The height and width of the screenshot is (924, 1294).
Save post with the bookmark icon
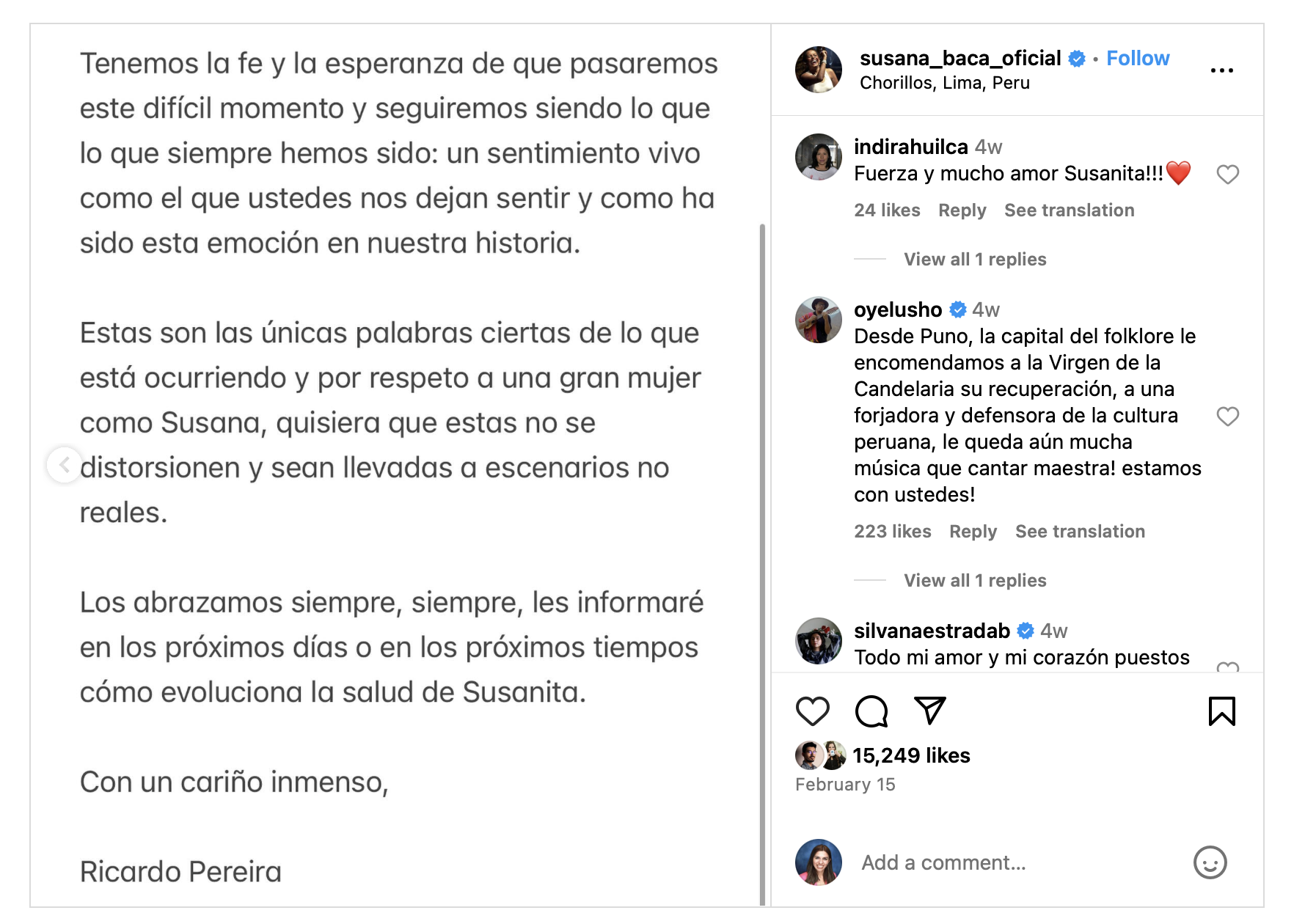coord(1221,711)
